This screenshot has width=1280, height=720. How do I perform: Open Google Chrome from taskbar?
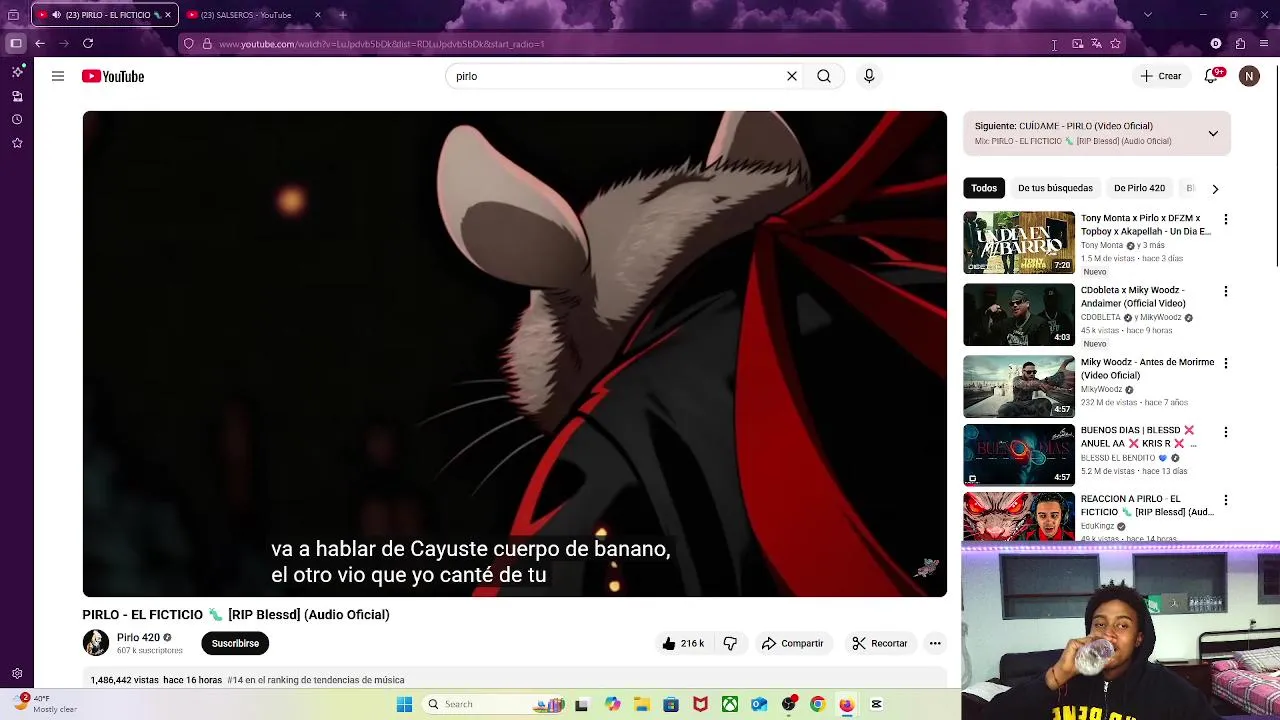817,704
